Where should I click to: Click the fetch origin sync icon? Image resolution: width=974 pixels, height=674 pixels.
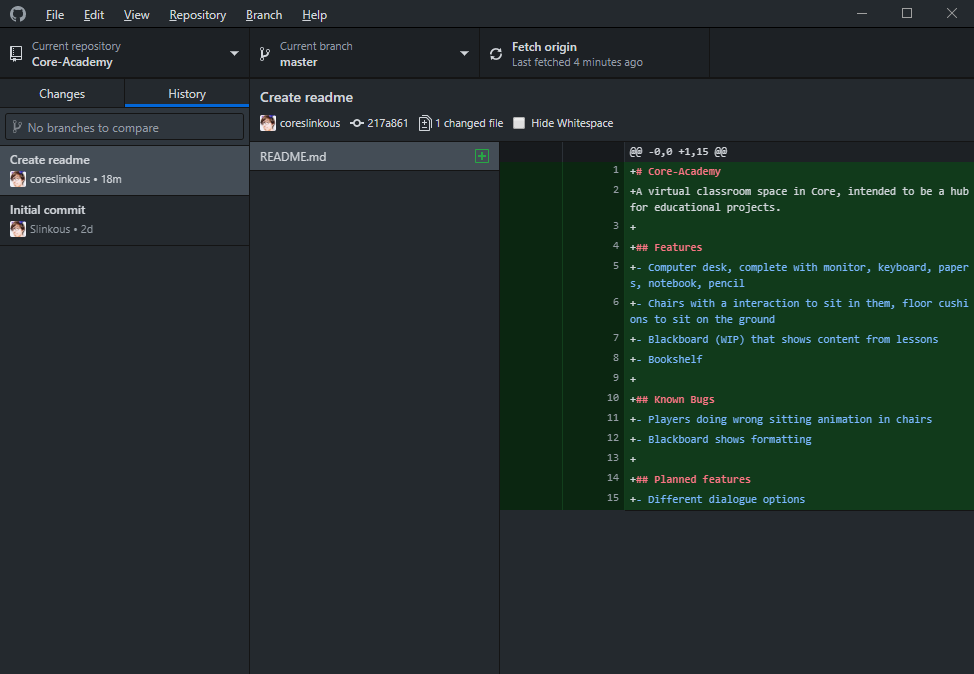[x=496, y=55]
